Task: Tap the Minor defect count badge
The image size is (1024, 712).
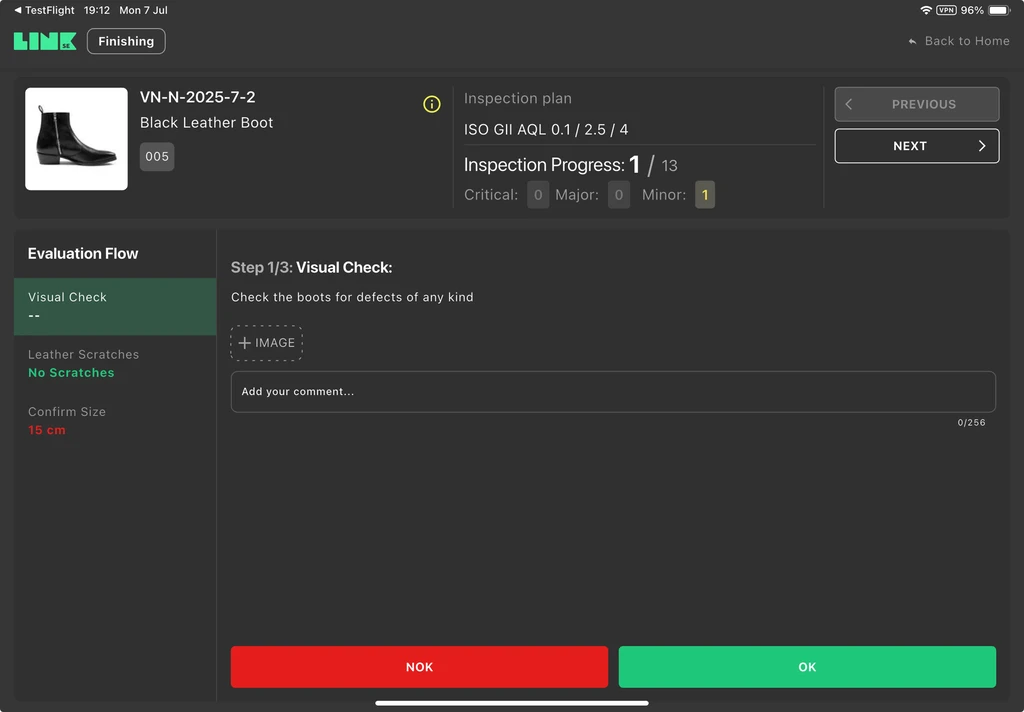Action: pos(705,195)
